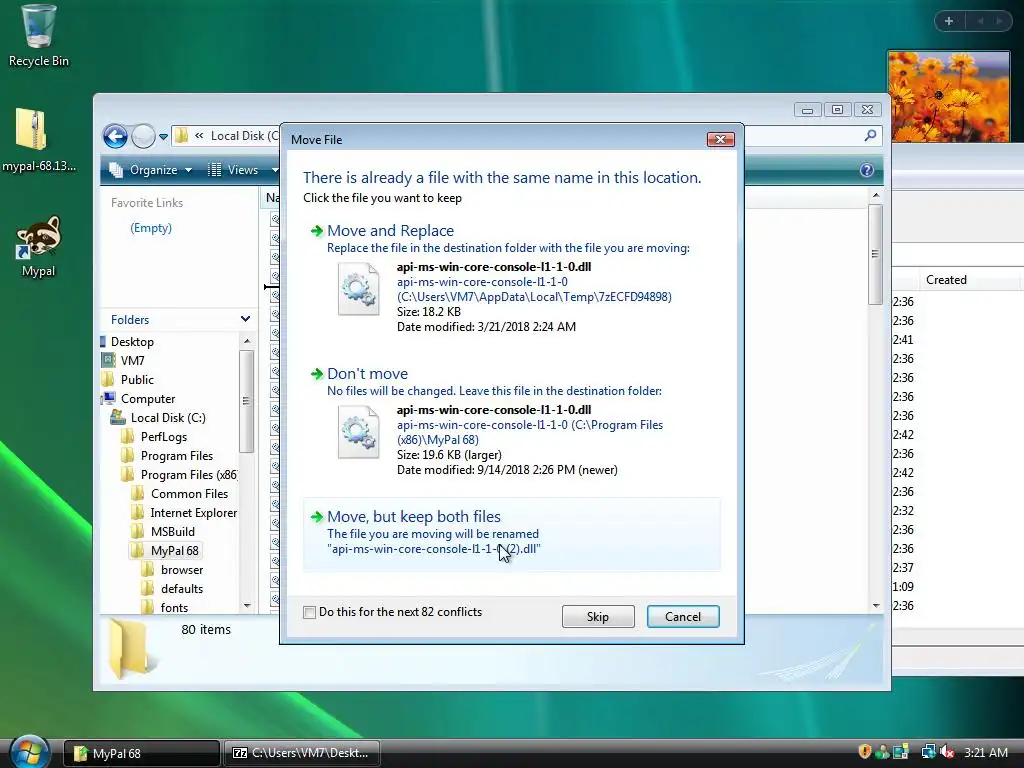
Task: Switch to MyPal 68 taskbar window
Action: [x=141, y=753]
